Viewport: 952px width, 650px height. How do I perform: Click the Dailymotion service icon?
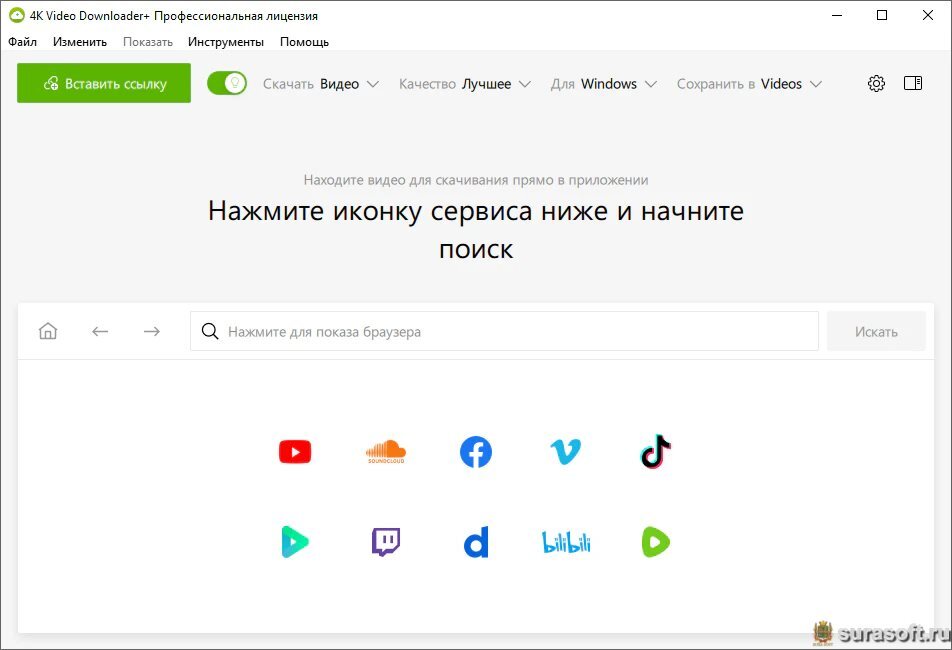click(476, 543)
